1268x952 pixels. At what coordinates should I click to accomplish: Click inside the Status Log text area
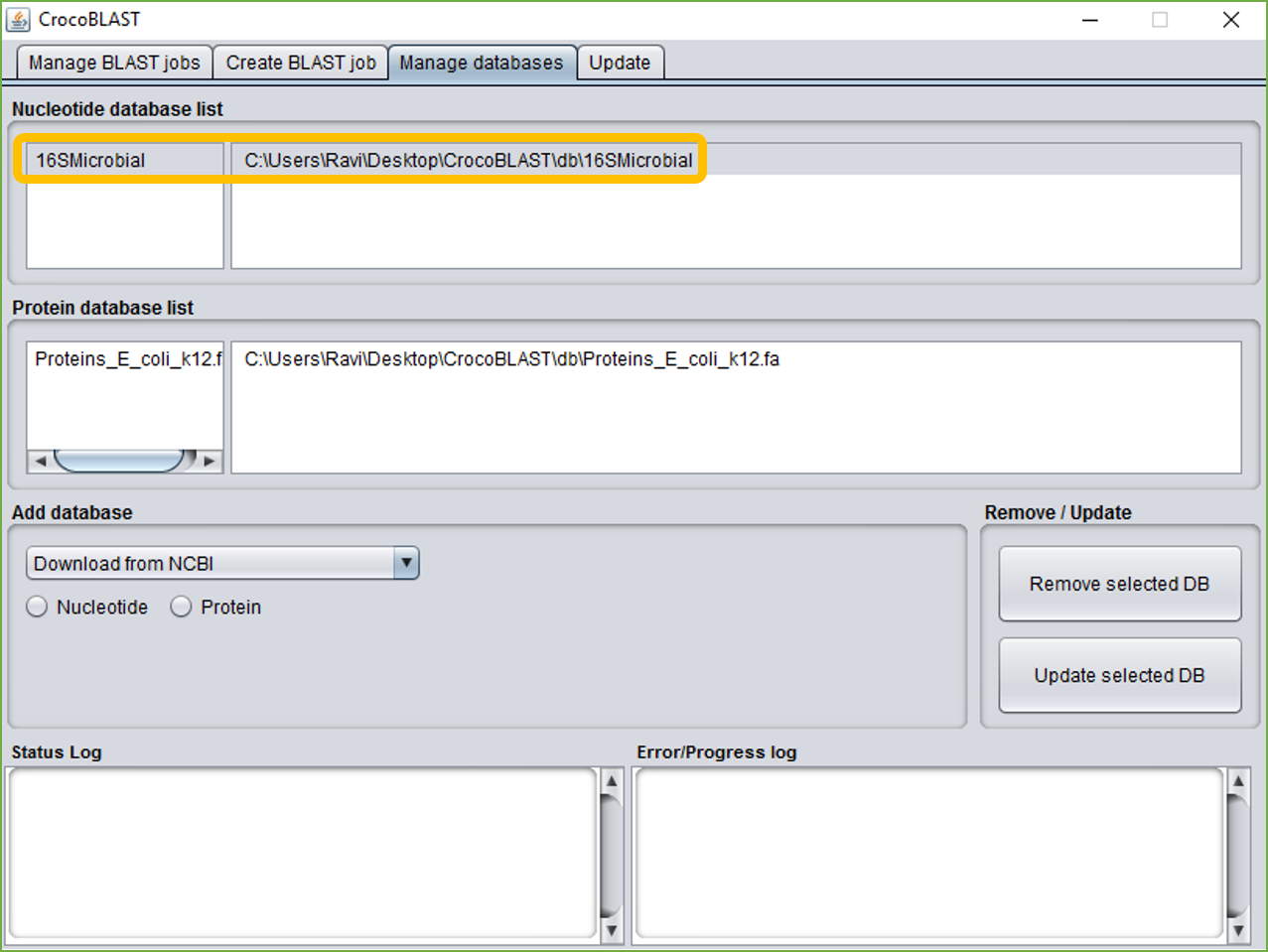(x=303, y=854)
